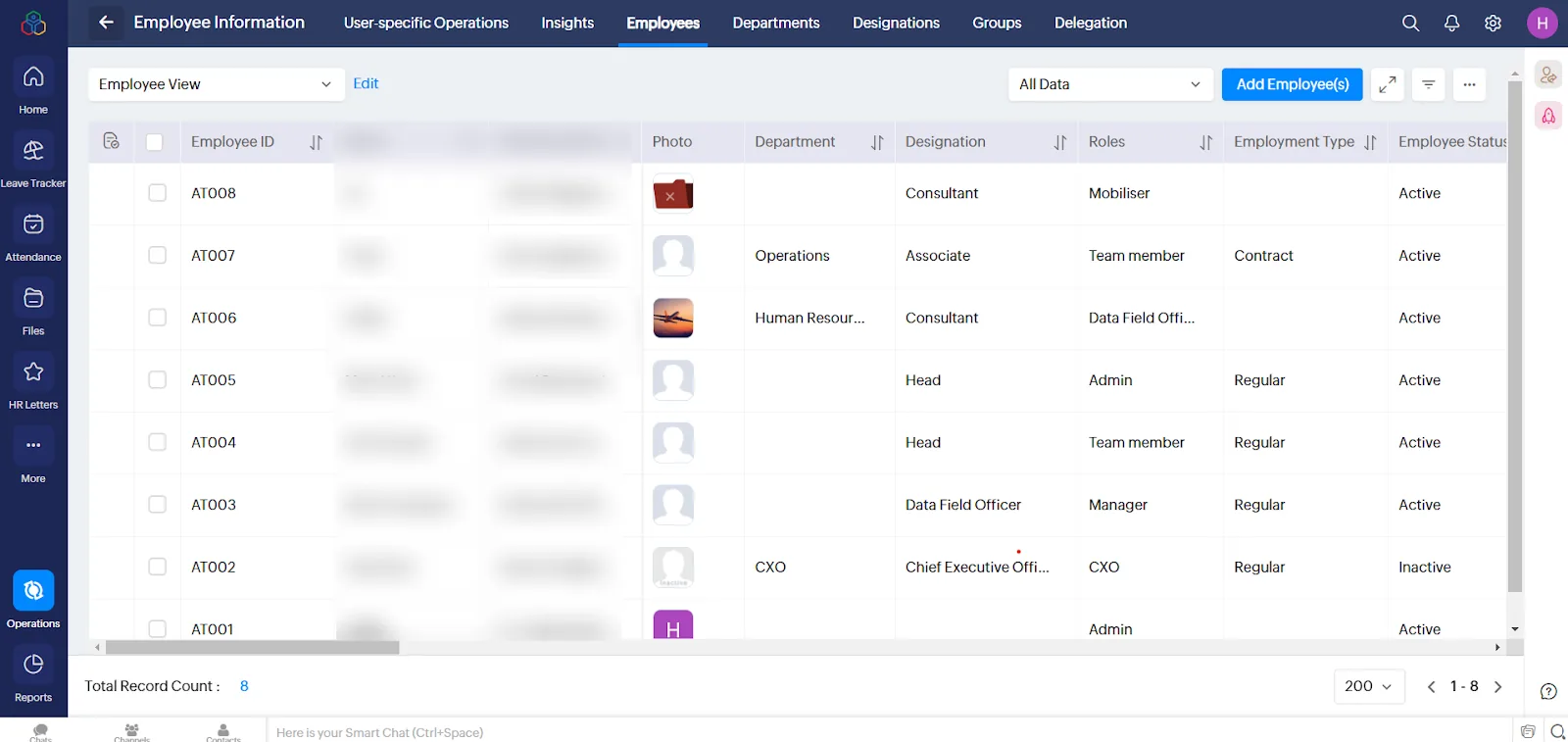Screen dimensions: 1568x742
Task: Expand the All Data filter dropdown
Action: pos(1110,84)
